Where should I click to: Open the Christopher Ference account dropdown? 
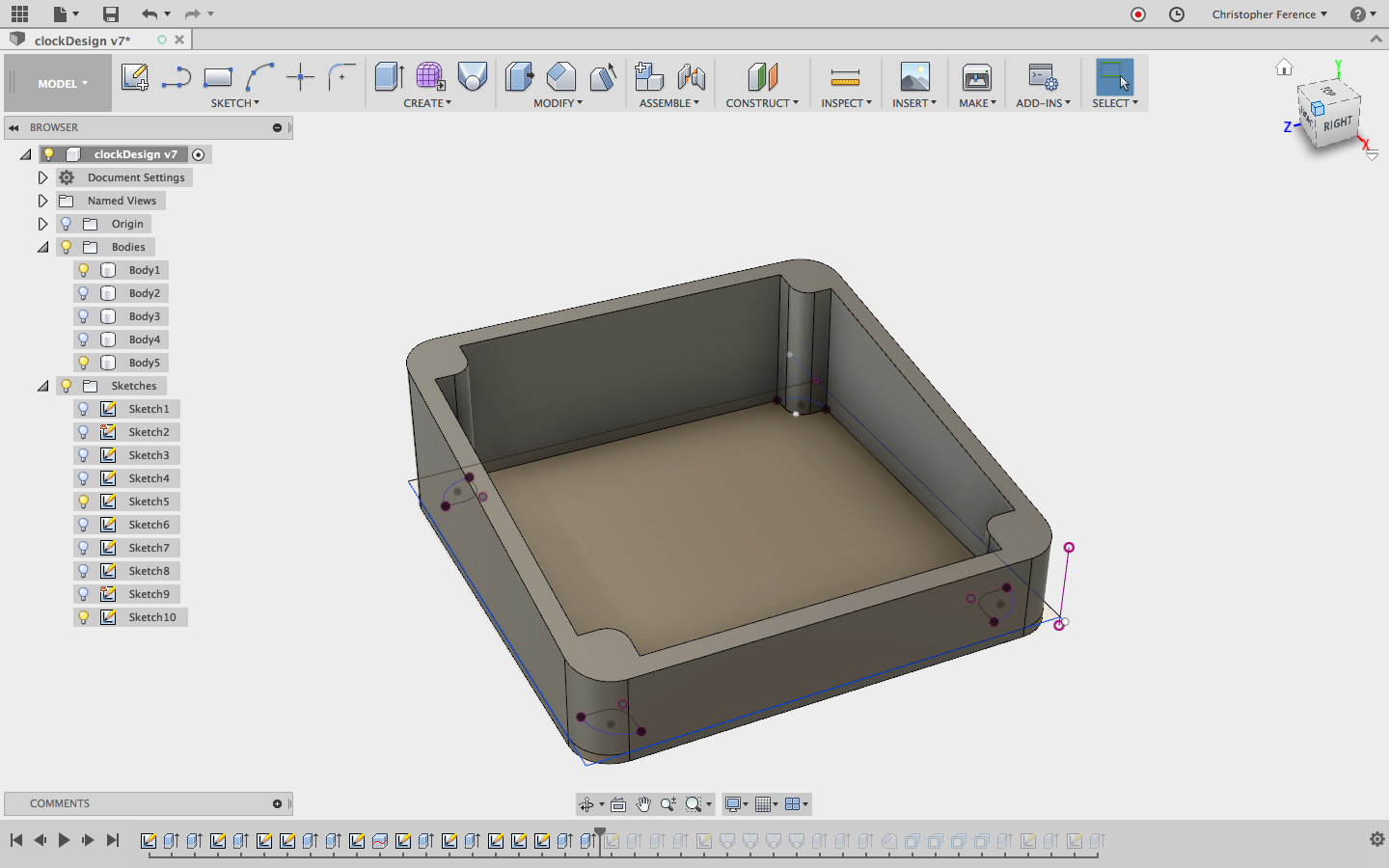point(1269,14)
